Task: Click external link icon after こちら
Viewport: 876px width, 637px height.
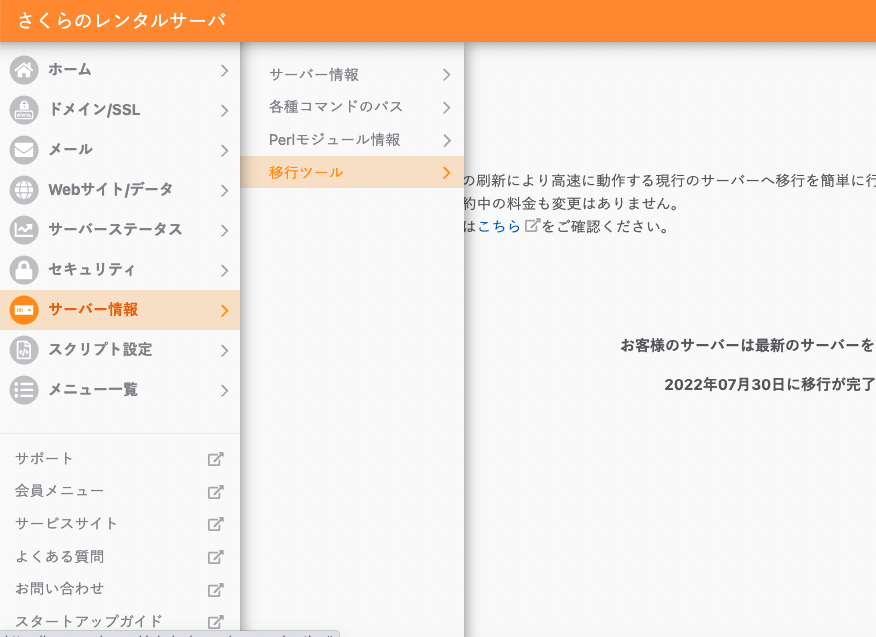Action: tap(532, 225)
